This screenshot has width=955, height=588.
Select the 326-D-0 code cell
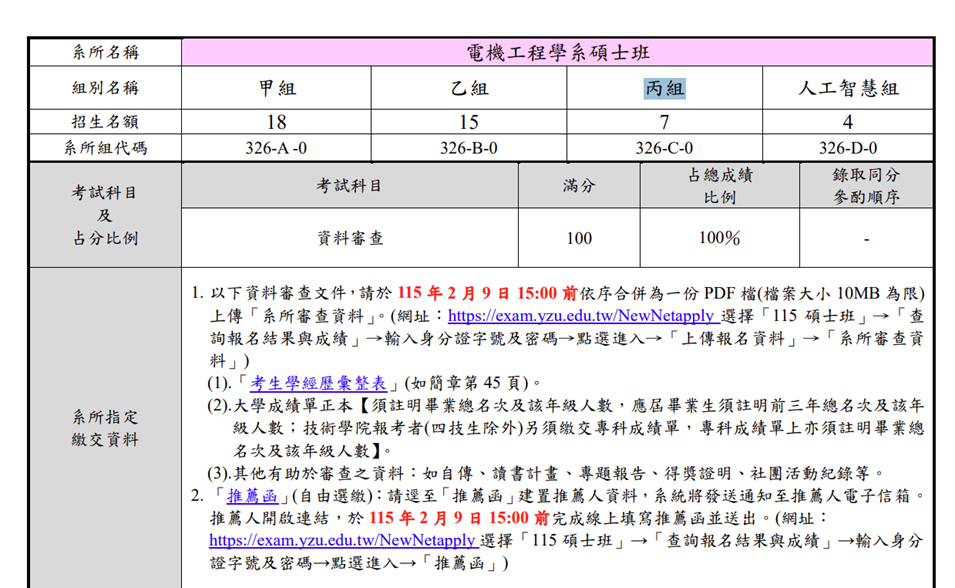coord(848,148)
